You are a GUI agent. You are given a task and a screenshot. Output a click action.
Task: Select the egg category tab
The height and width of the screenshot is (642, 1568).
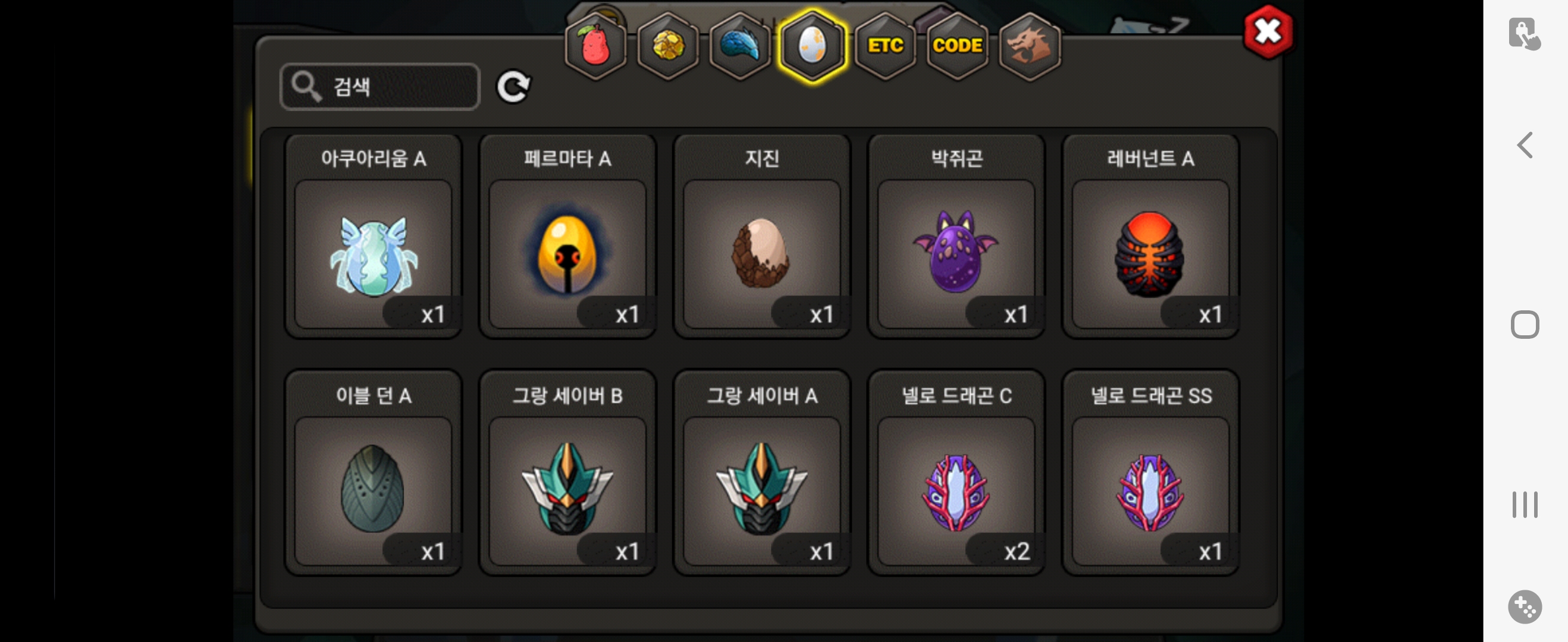tap(812, 46)
